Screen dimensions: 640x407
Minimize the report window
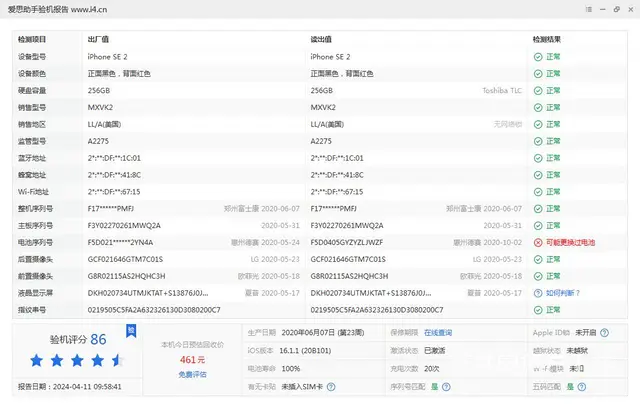pos(602,9)
